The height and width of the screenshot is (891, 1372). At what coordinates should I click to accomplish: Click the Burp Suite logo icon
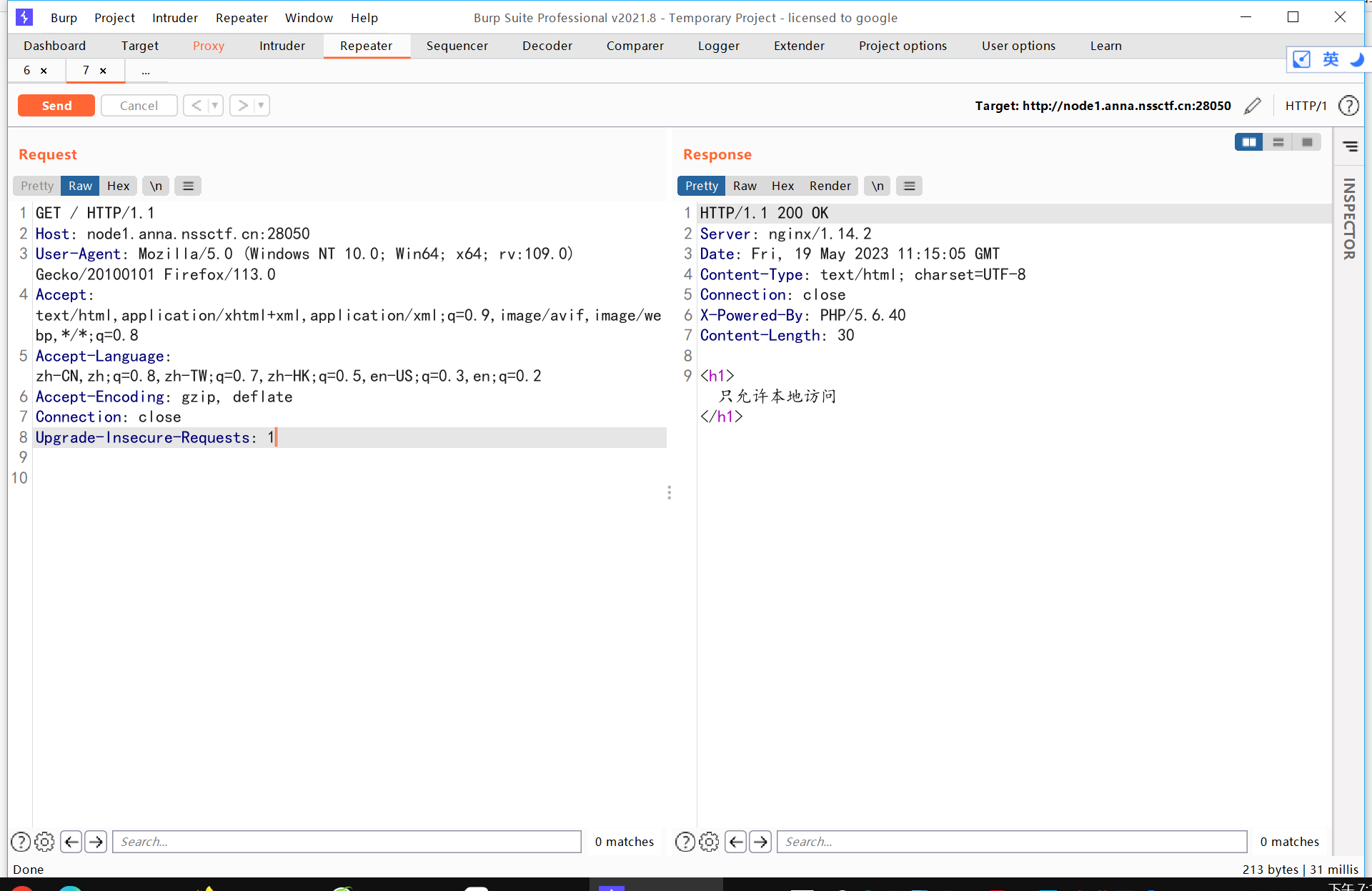coord(24,17)
